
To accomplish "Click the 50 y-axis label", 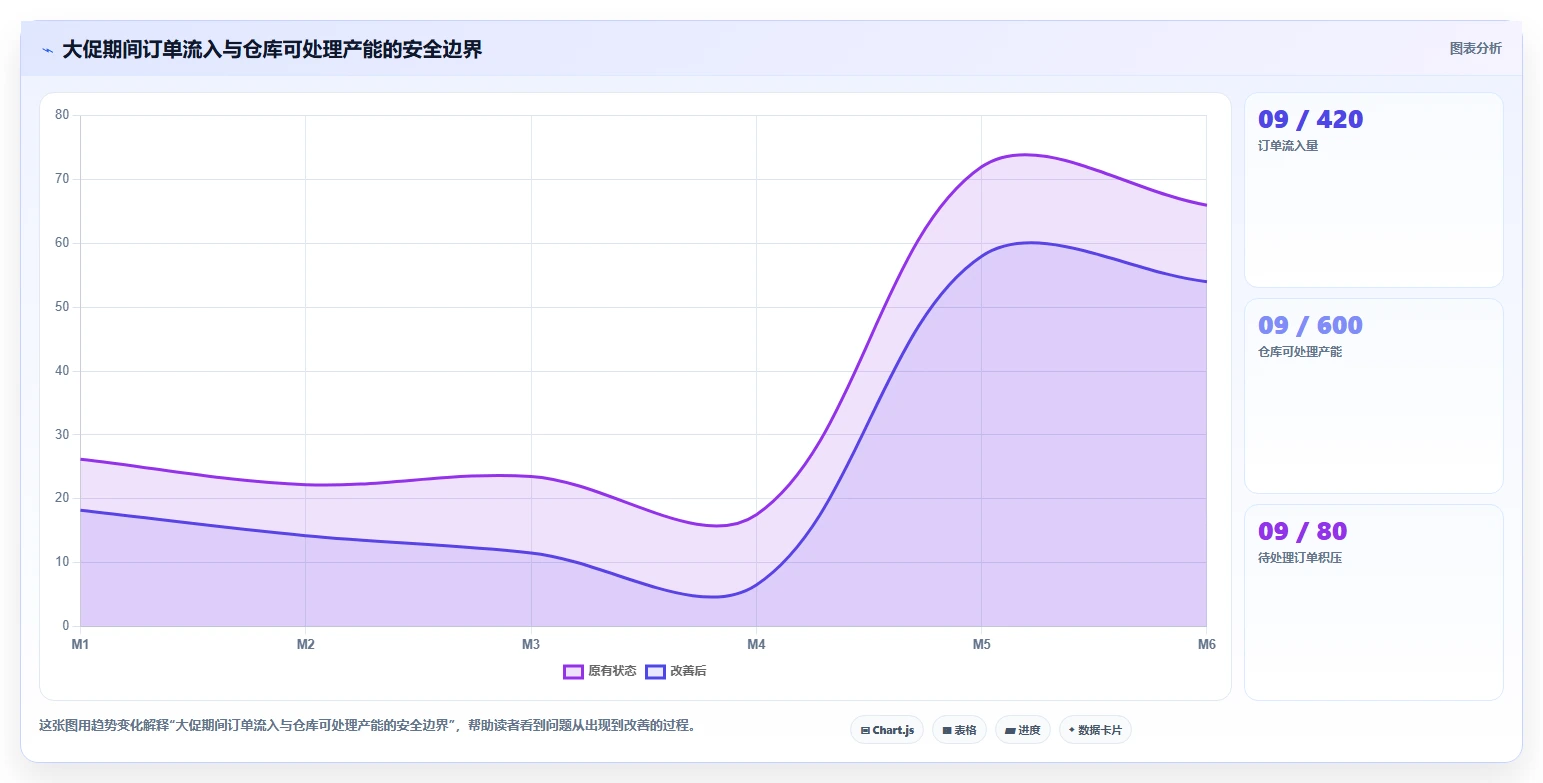I will click(62, 307).
